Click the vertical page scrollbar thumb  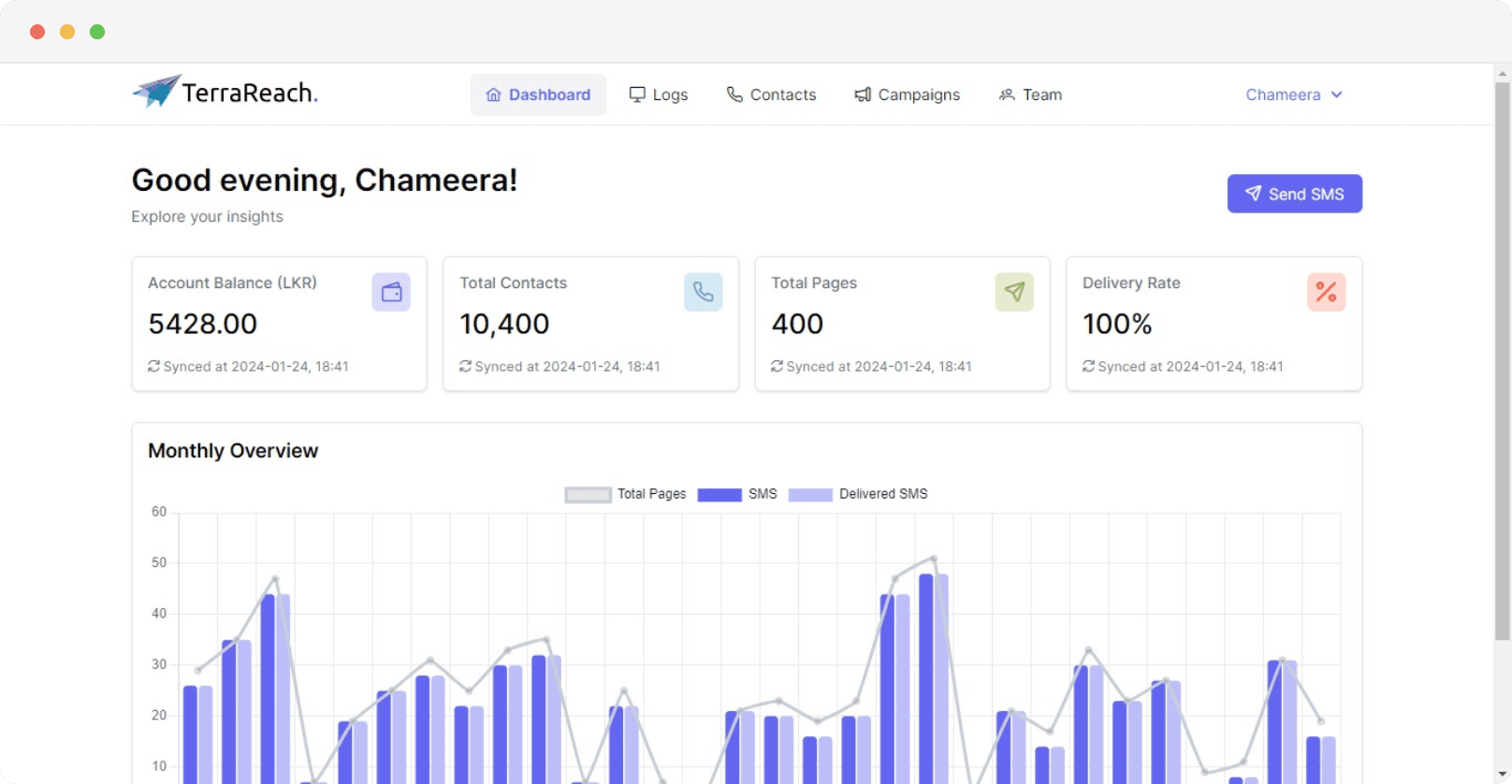click(x=1503, y=360)
